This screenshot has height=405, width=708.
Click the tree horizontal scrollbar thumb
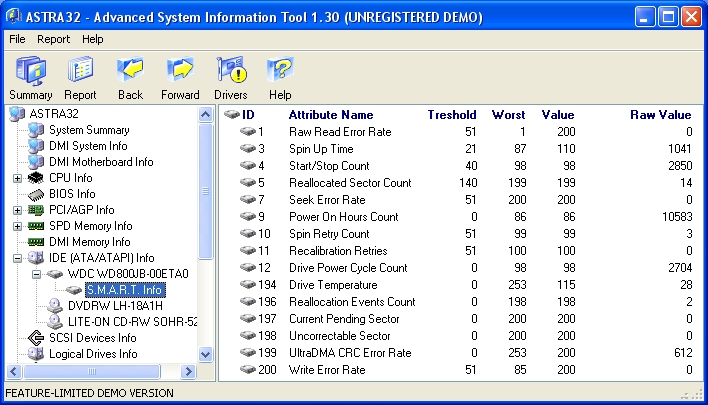click(x=92, y=371)
